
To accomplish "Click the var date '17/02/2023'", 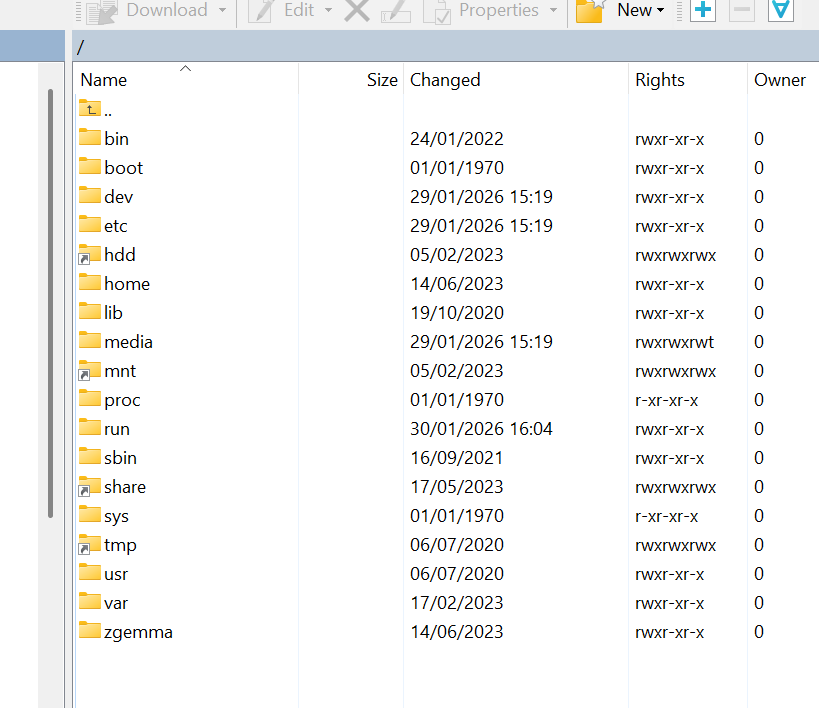I will tap(457, 603).
